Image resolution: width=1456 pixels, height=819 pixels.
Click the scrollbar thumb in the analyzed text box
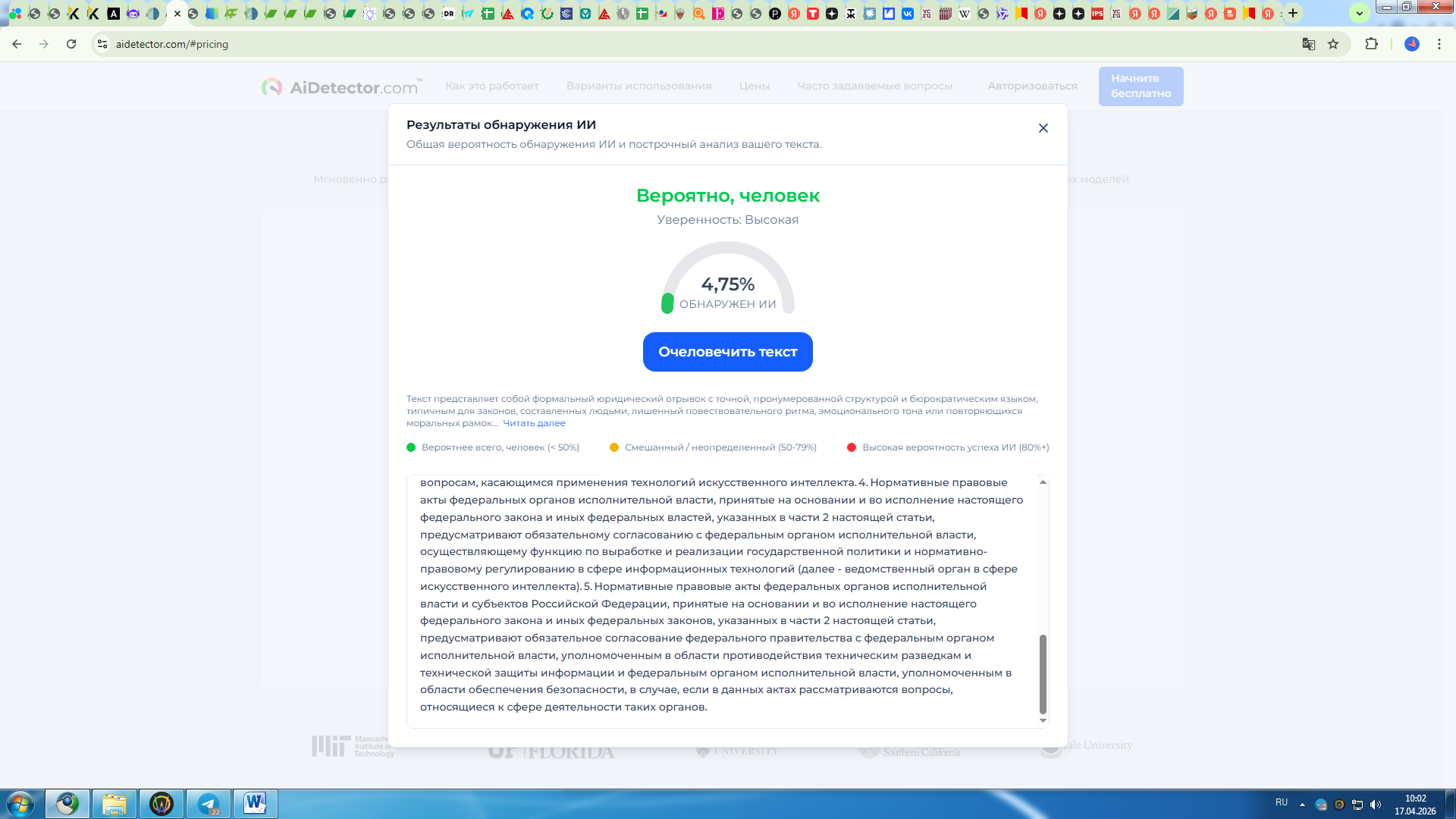(1043, 674)
